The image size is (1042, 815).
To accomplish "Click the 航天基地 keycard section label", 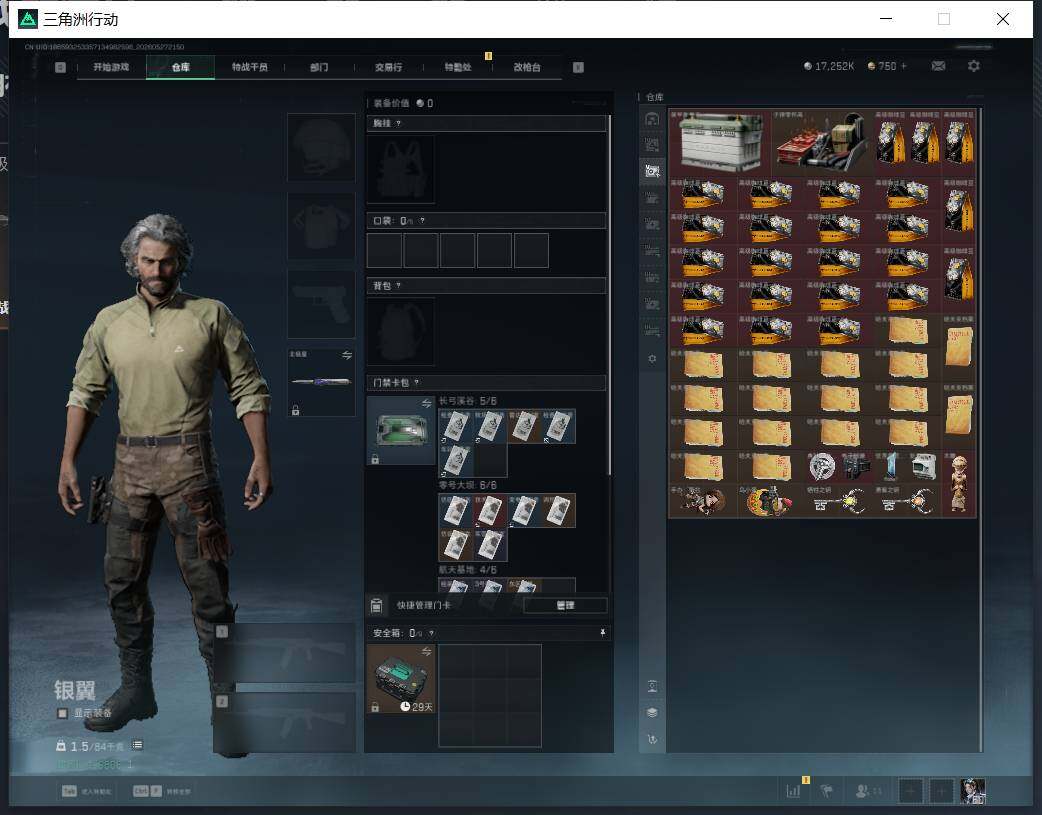I will pyautogui.click(x=468, y=570).
